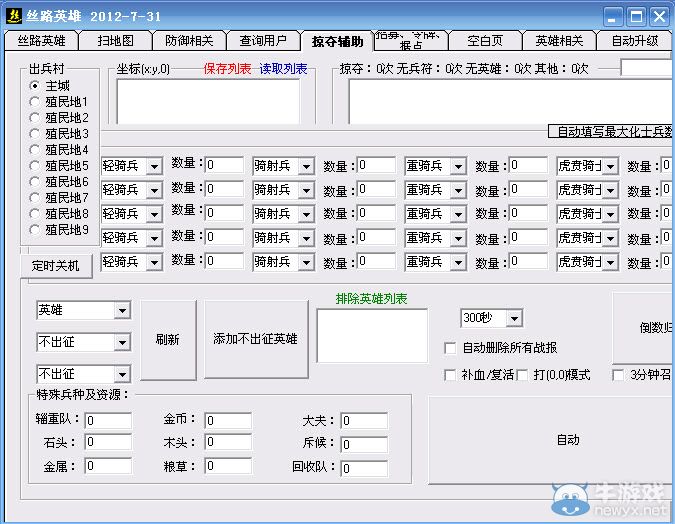Expand the 300秒 interval dropdown
The width and height of the screenshot is (675, 524).
[514, 318]
